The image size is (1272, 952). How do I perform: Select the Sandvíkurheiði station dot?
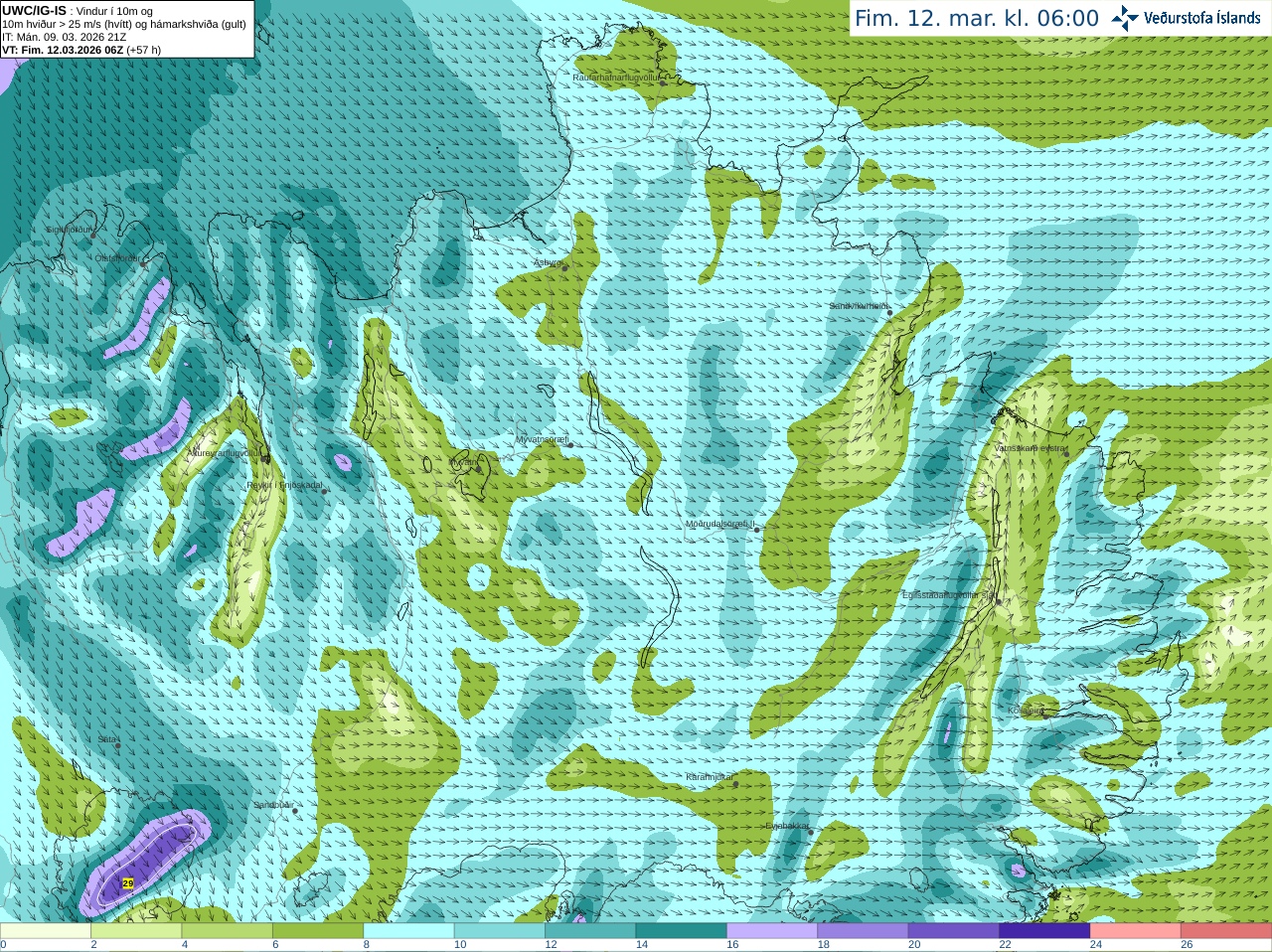click(890, 313)
